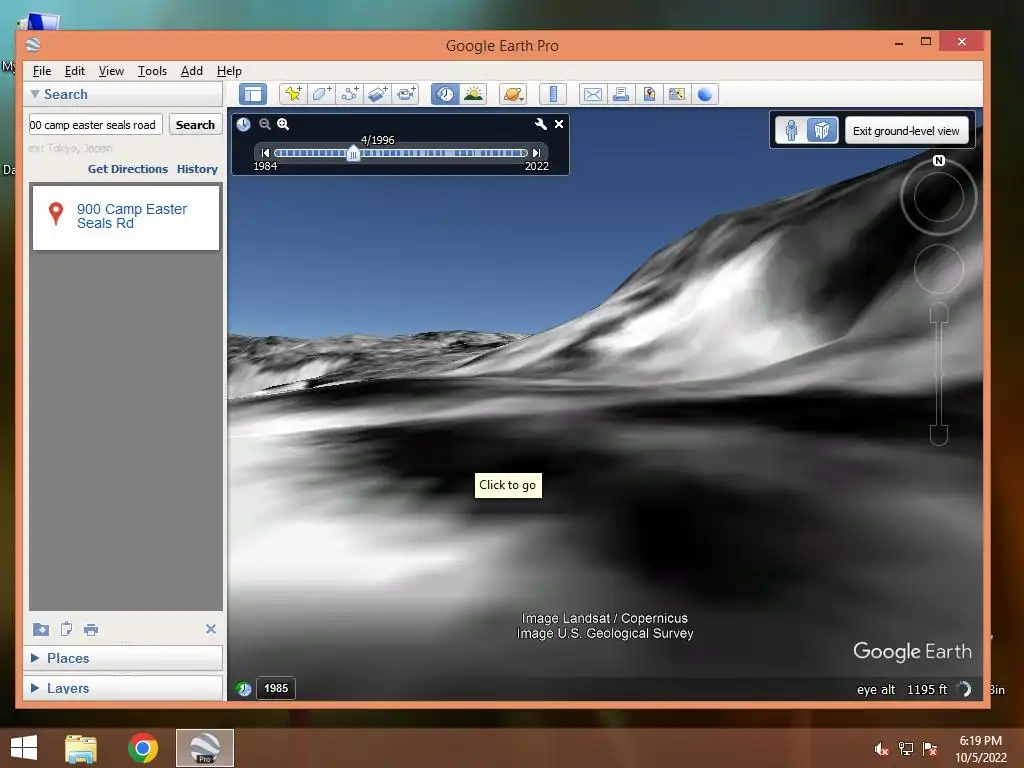This screenshot has height=768, width=1024.
Task: Exit ground-level view
Action: 906,131
